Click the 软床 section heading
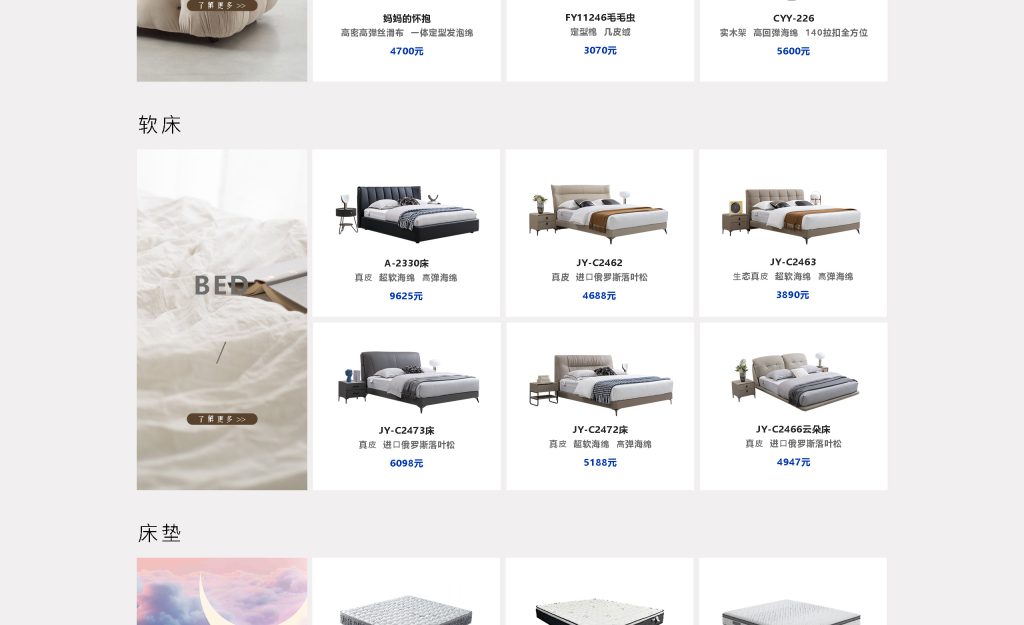This screenshot has height=625, width=1024. pyautogui.click(x=159, y=124)
